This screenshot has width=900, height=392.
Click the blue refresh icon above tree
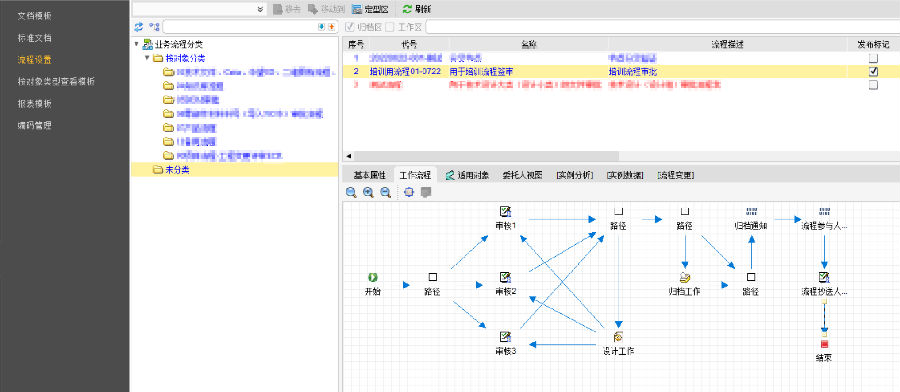138,27
